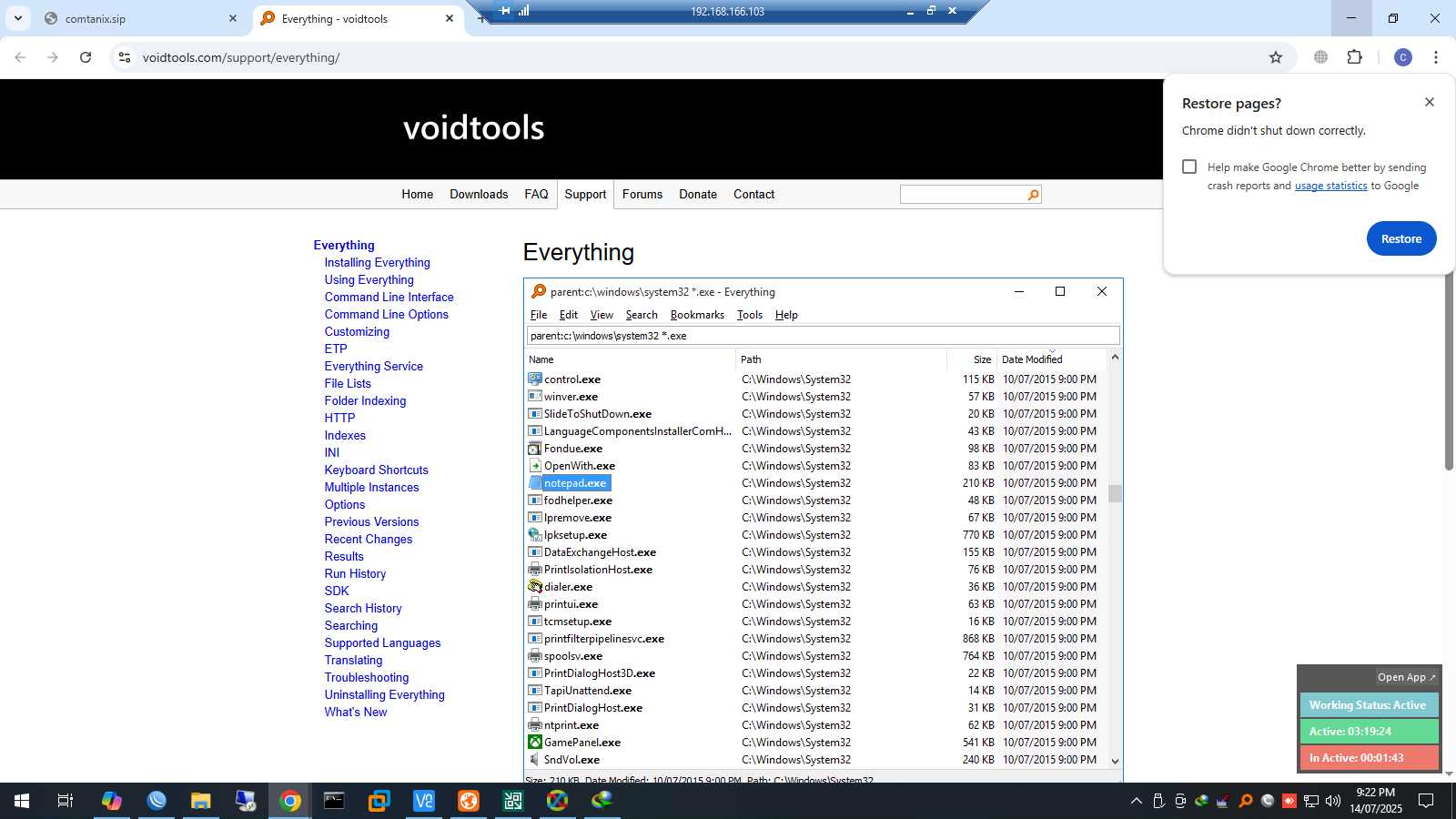This screenshot has height=819, width=1456.
Task: Click the scroll-down arrow in the Everything results list
Action: [x=1115, y=761]
